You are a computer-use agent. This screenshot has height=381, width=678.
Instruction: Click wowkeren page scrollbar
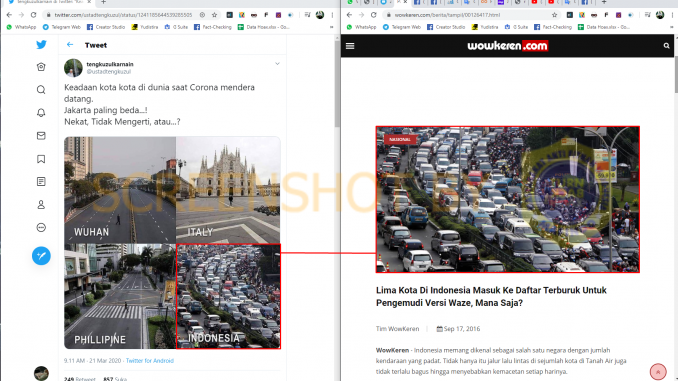point(675,74)
